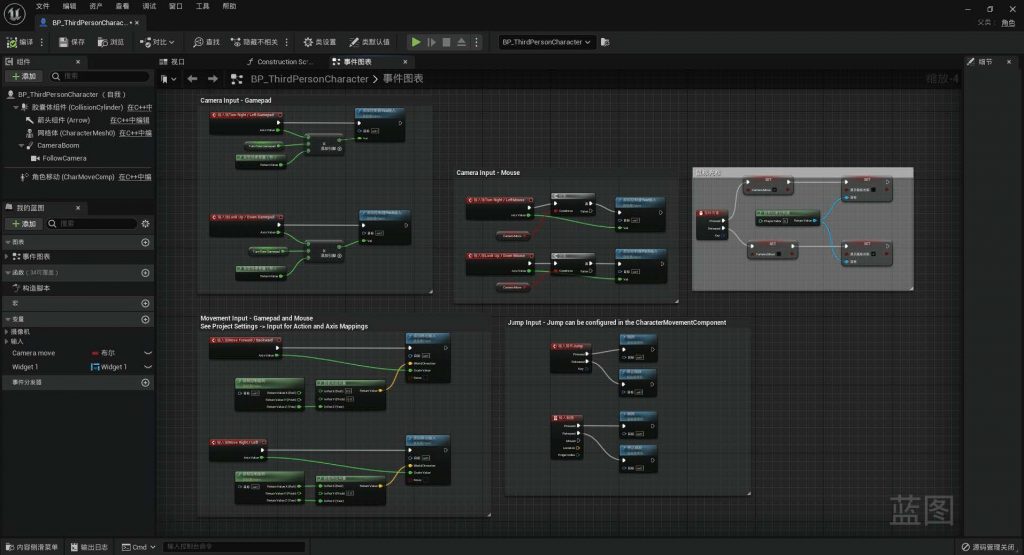
Task: Click 添加 button in 我的蓝图 panel
Action: click(24, 223)
